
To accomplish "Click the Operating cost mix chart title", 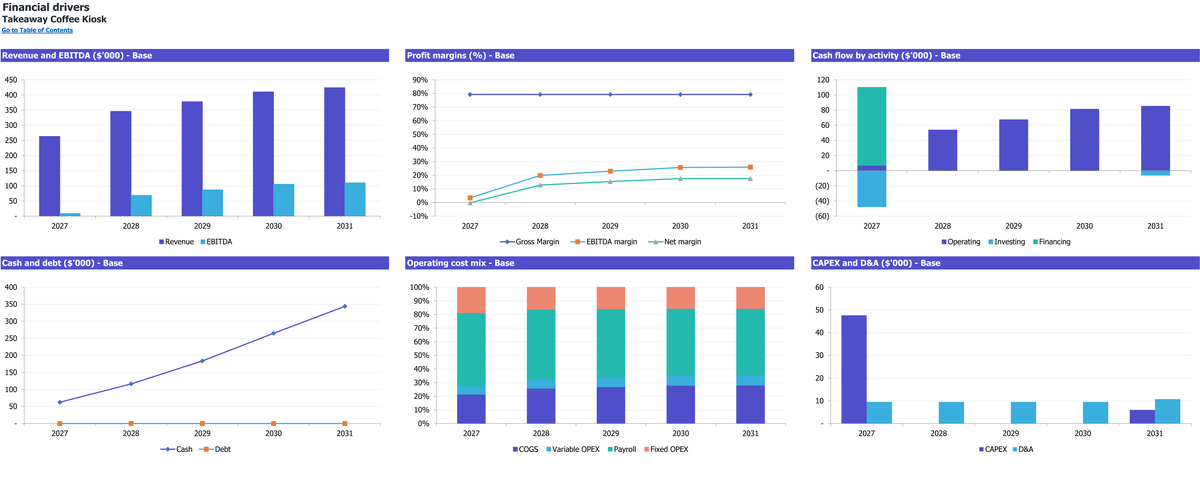I will tap(461, 263).
